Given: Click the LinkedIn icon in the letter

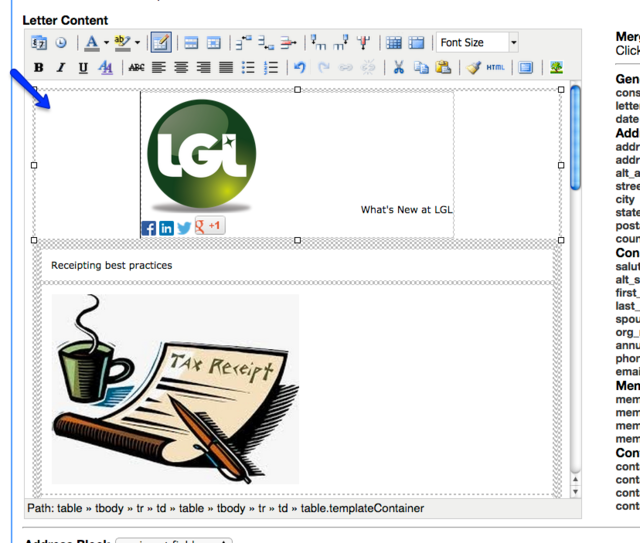Looking at the screenshot, I should (167, 228).
